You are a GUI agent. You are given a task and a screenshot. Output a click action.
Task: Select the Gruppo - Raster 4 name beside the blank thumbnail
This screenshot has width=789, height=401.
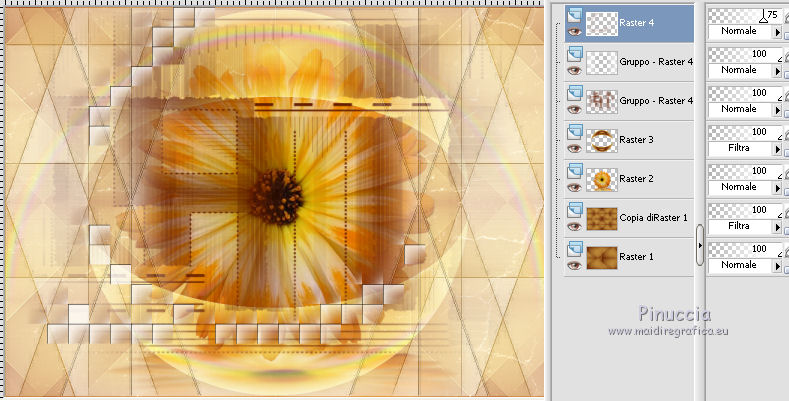point(656,62)
